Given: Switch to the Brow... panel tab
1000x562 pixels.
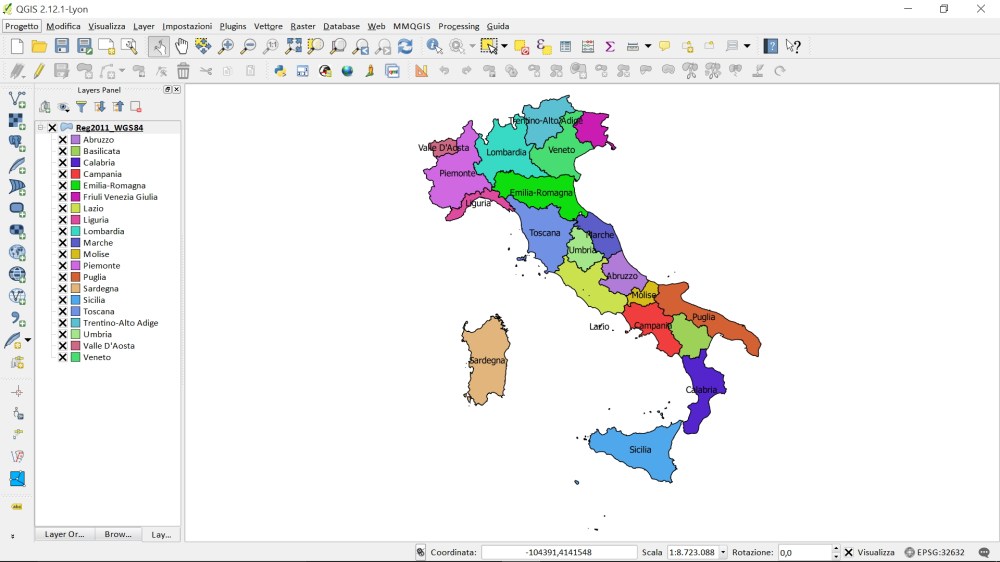Looking at the screenshot, I should tap(118, 534).
